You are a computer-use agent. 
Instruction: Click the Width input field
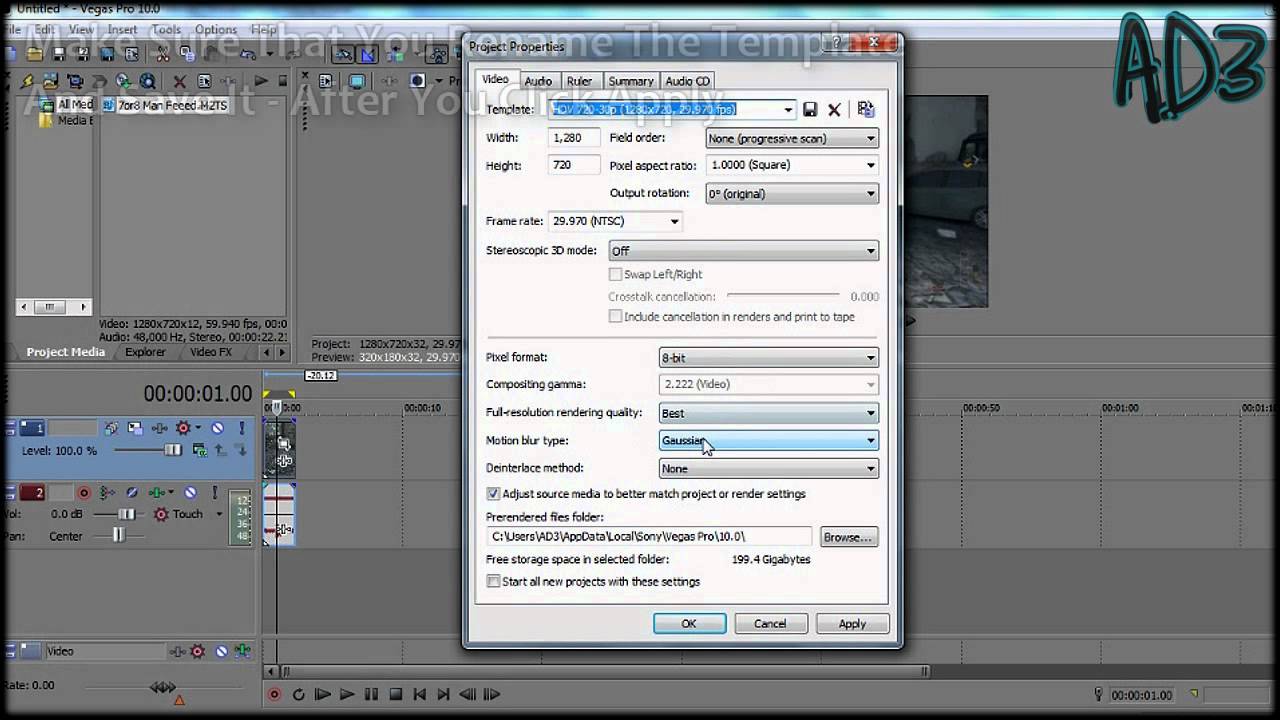click(574, 138)
